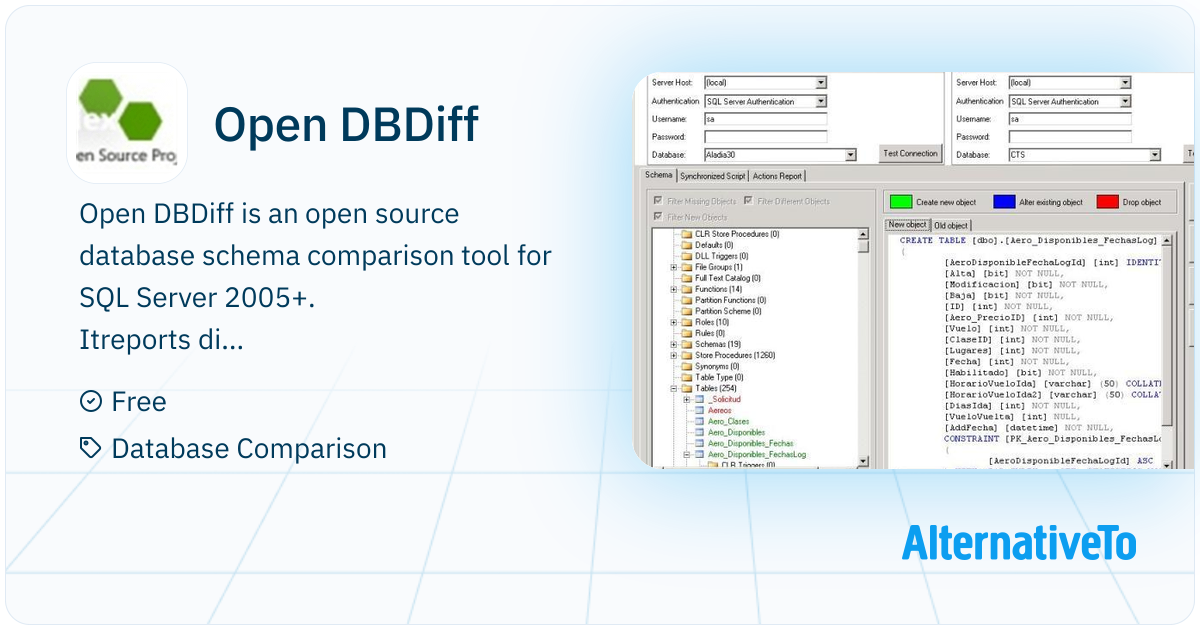Open the left Authentication dropdown

(x=821, y=101)
